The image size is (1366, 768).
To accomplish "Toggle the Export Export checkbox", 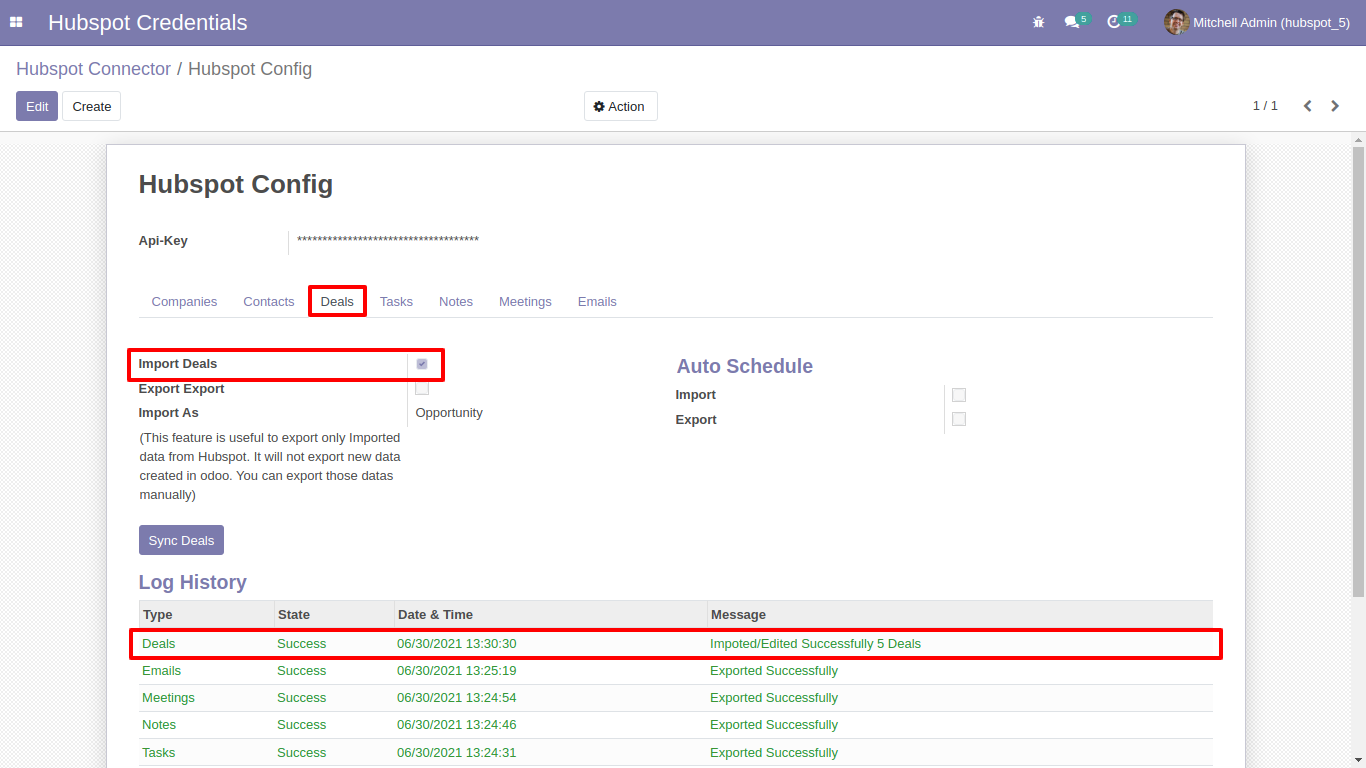I will click(422, 388).
